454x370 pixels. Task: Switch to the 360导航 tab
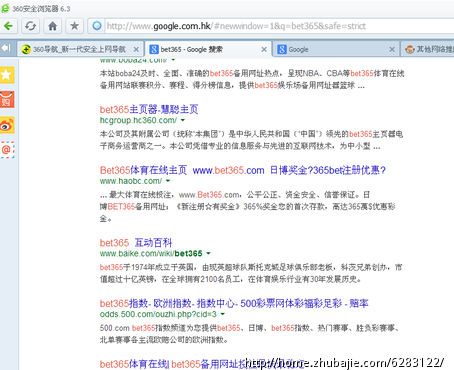pyautogui.click(x=80, y=49)
